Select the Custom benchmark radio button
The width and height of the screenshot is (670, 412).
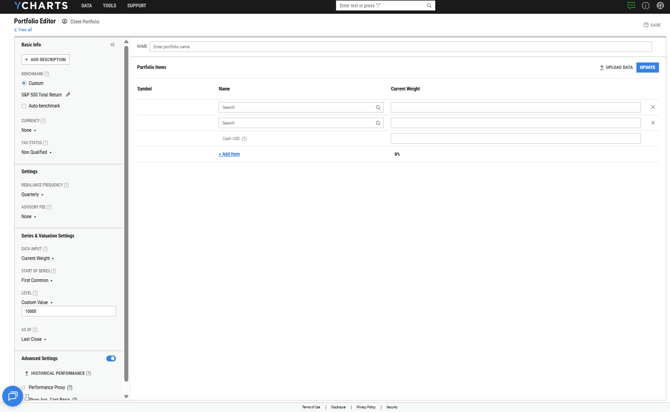24,83
